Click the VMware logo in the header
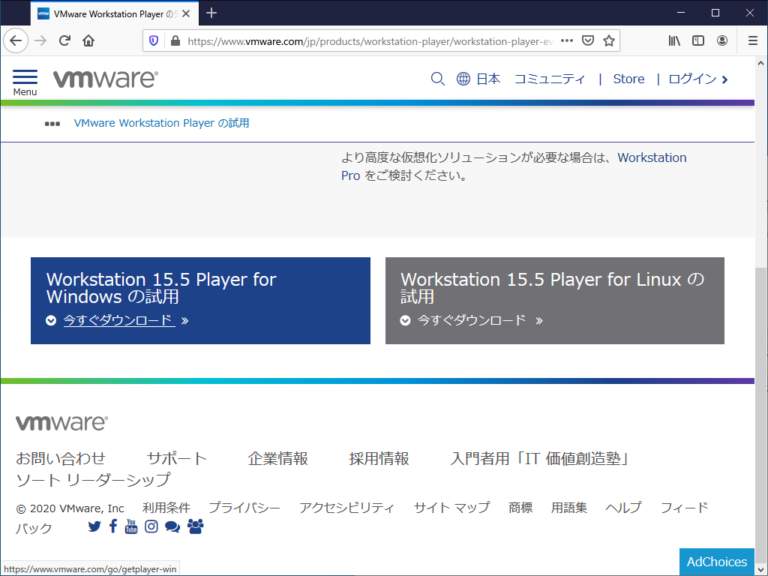 pyautogui.click(x=106, y=79)
